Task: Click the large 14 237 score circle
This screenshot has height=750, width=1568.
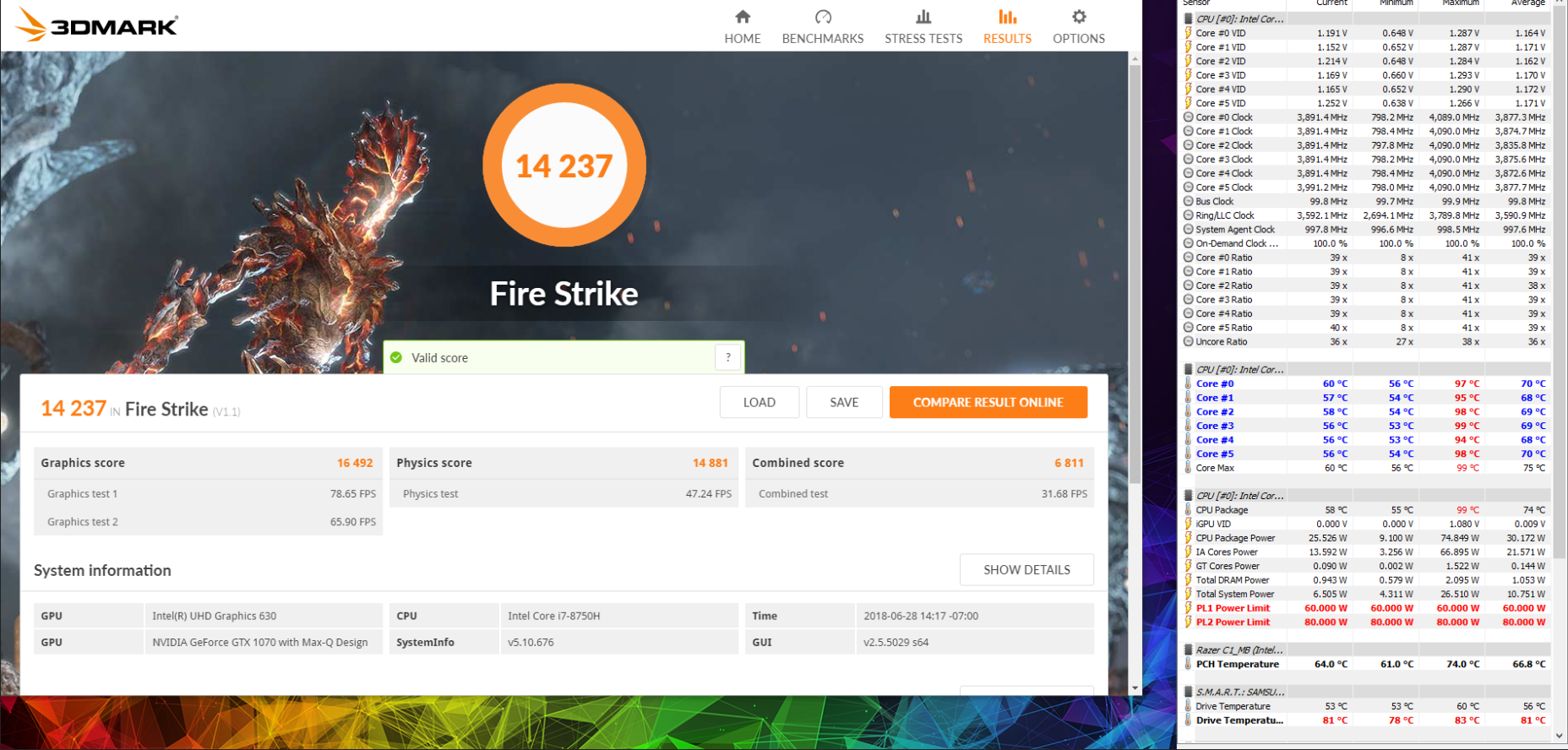Action: pyautogui.click(x=564, y=166)
